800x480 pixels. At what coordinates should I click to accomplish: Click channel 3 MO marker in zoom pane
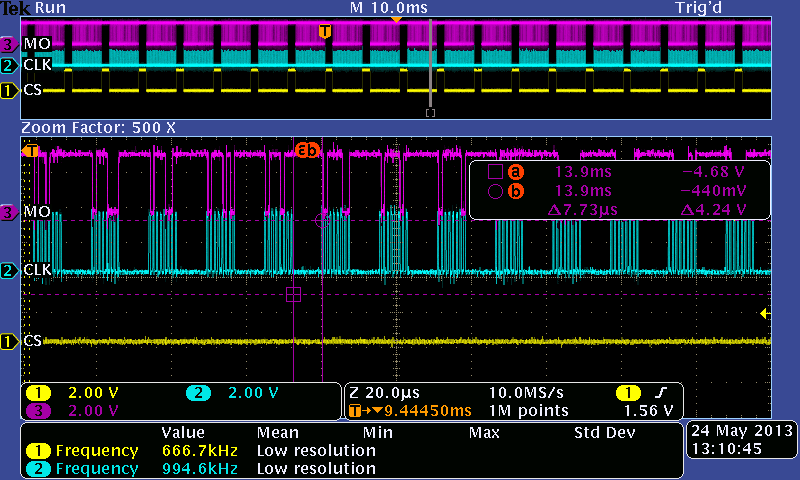pyautogui.click(x=8, y=212)
